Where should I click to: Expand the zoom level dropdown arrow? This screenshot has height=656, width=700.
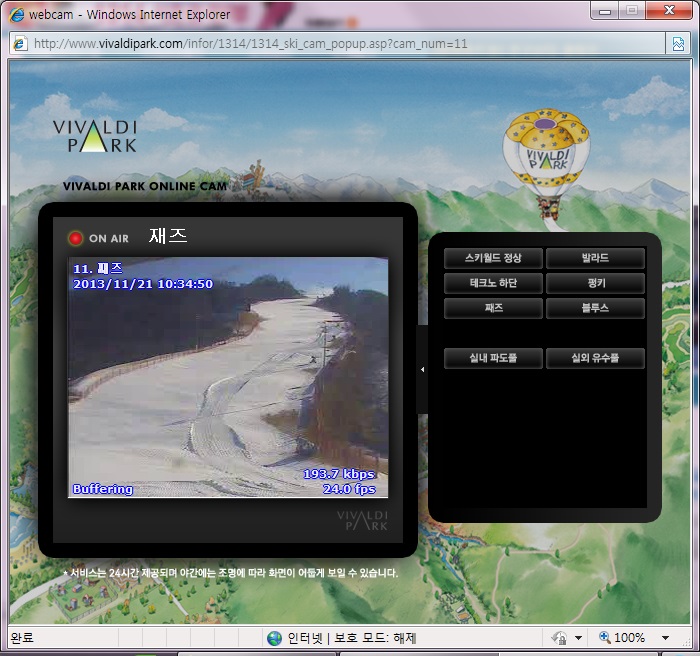[665, 638]
